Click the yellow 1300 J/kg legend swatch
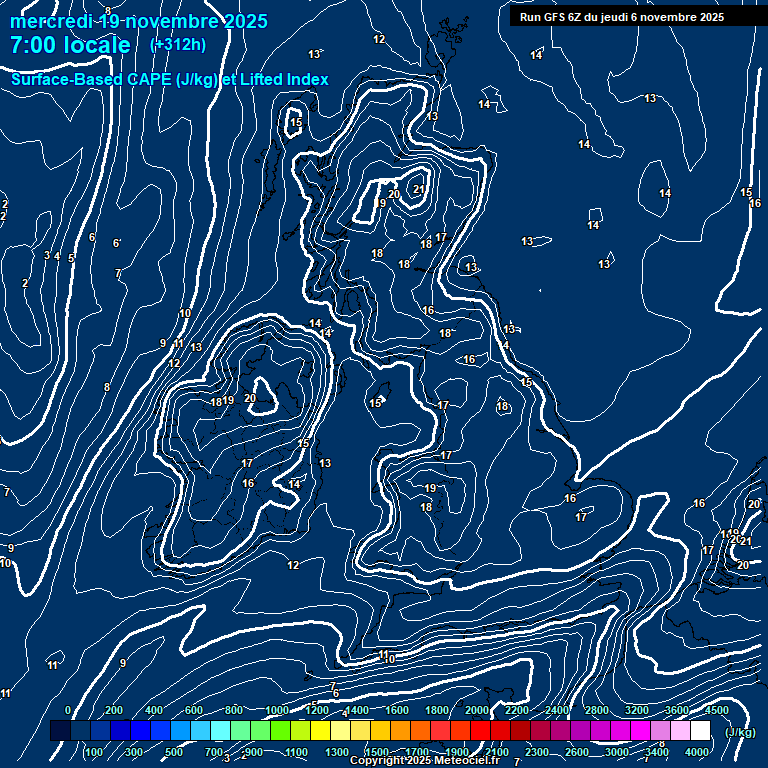This screenshot has height=768, width=768. (340, 731)
